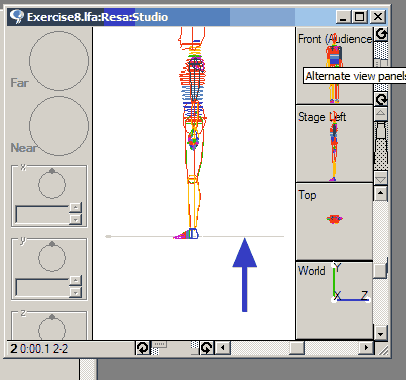
Task: Open the Front (Audience) alternate view panel
Action: [334, 66]
